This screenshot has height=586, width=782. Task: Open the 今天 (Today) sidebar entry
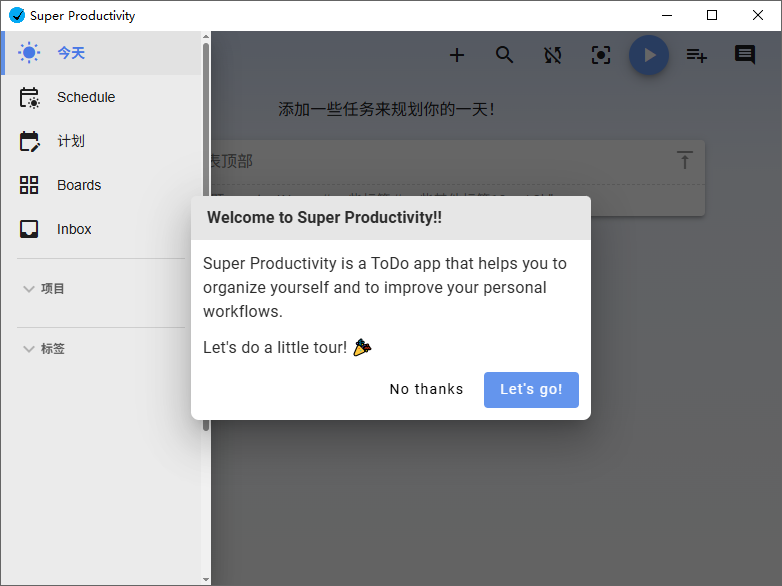click(x=102, y=53)
